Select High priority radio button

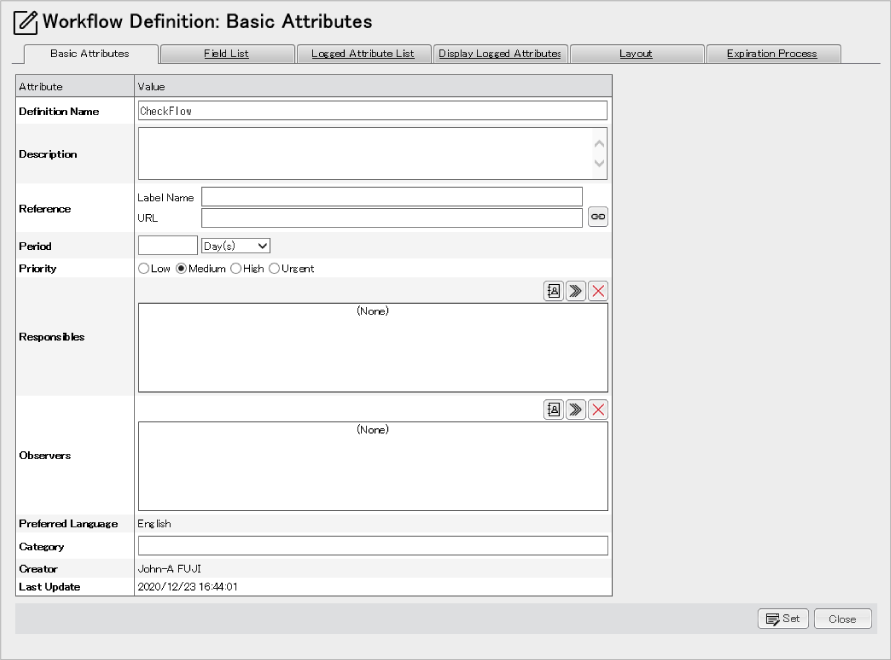coord(236,269)
